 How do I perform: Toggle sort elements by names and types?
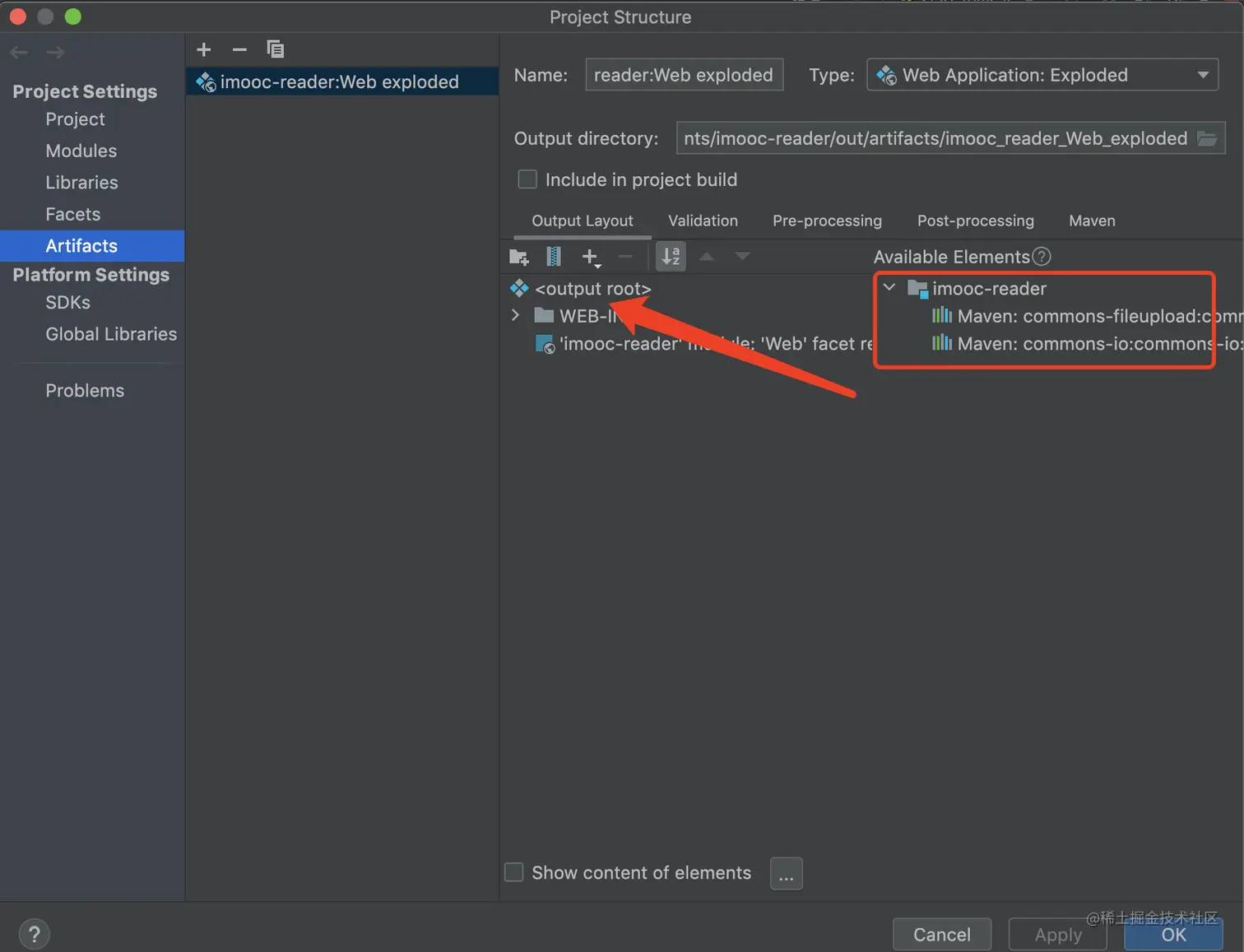pyautogui.click(x=671, y=257)
